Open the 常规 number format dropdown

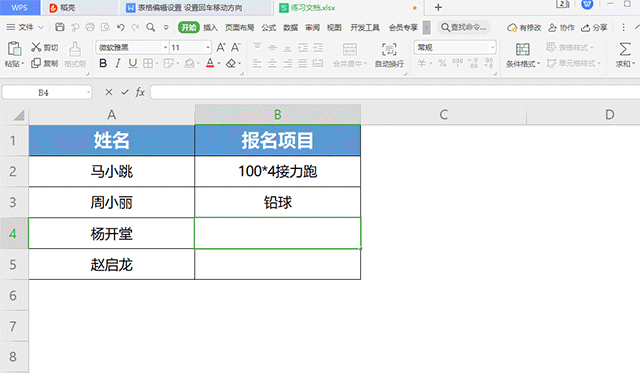pos(492,47)
